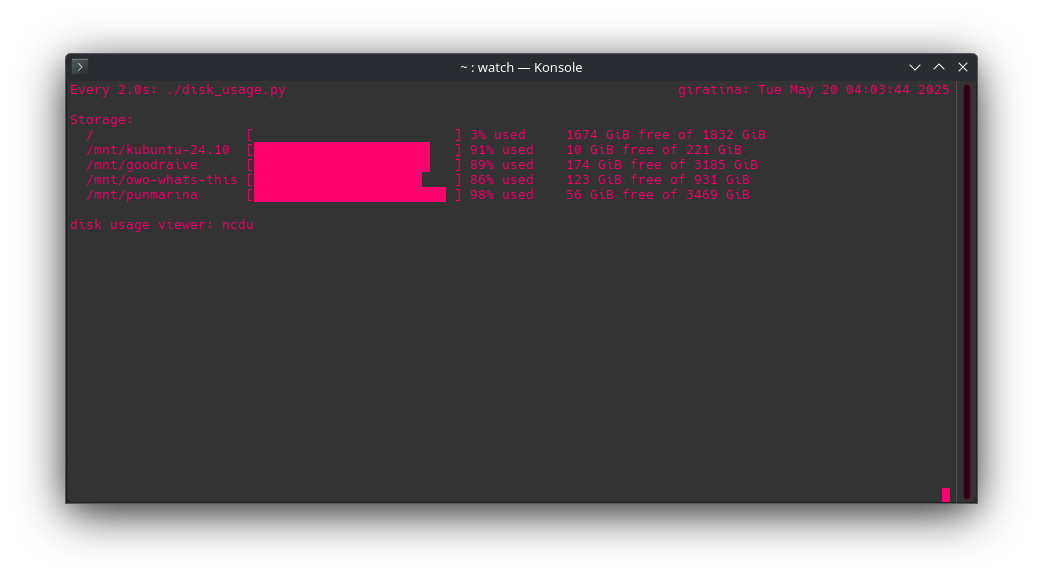
Task: Click the "Every 2.0s: ./disk_usage.py" header text
Action: click(x=178, y=90)
